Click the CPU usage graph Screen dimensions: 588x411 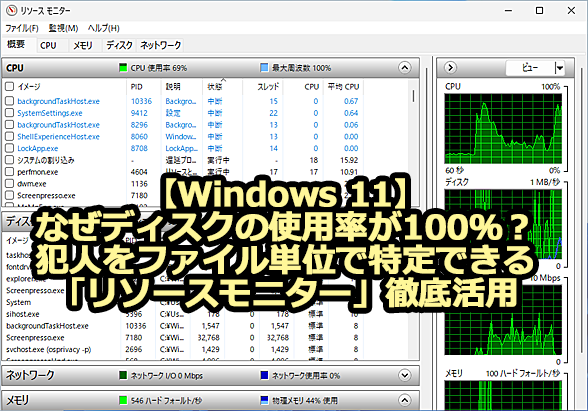503,129
